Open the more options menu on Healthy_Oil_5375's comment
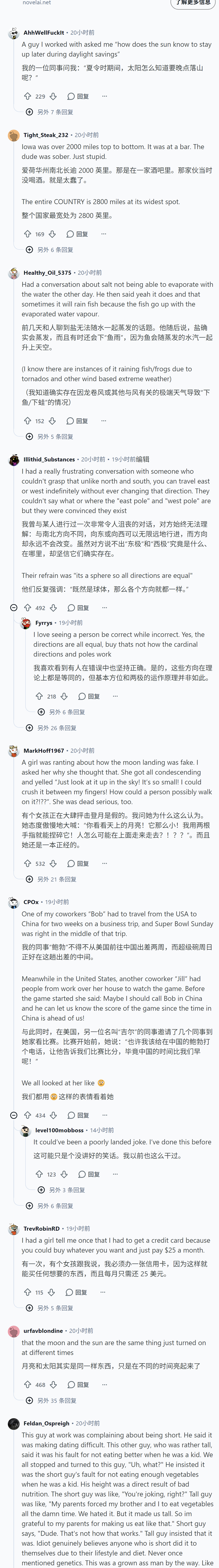The width and height of the screenshot is (219, 1568). pyautogui.click(x=103, y=421)
